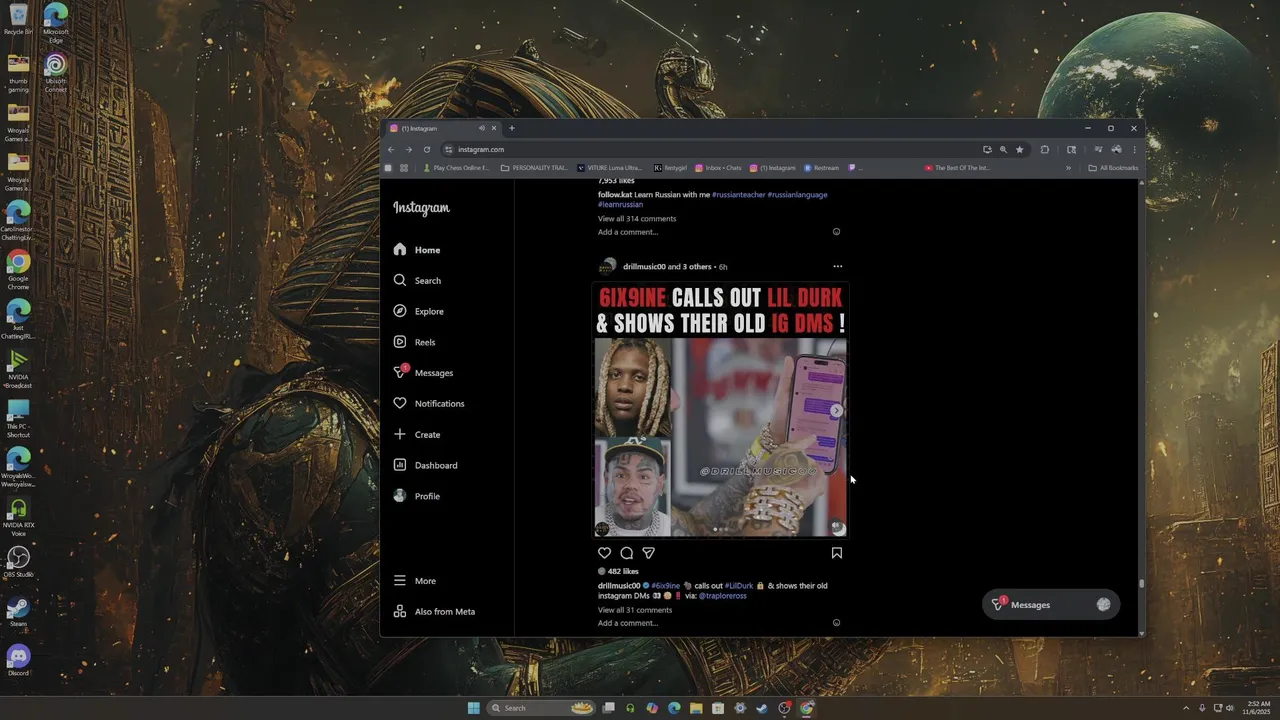1280x720 pixels.
Task: Open the More menu in the sidebar
Action: point(414,581)
